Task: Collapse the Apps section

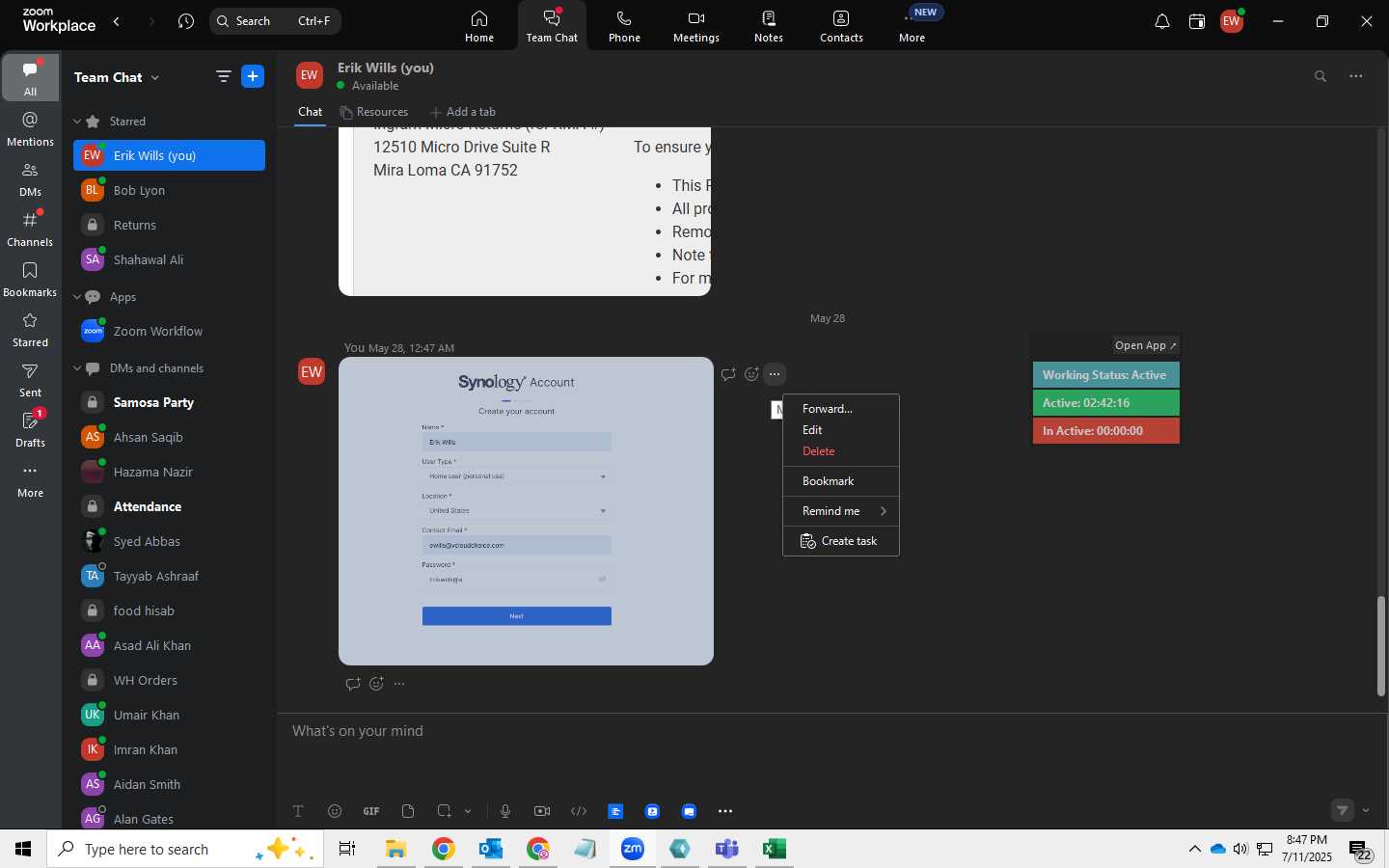Action: [77, 297]
